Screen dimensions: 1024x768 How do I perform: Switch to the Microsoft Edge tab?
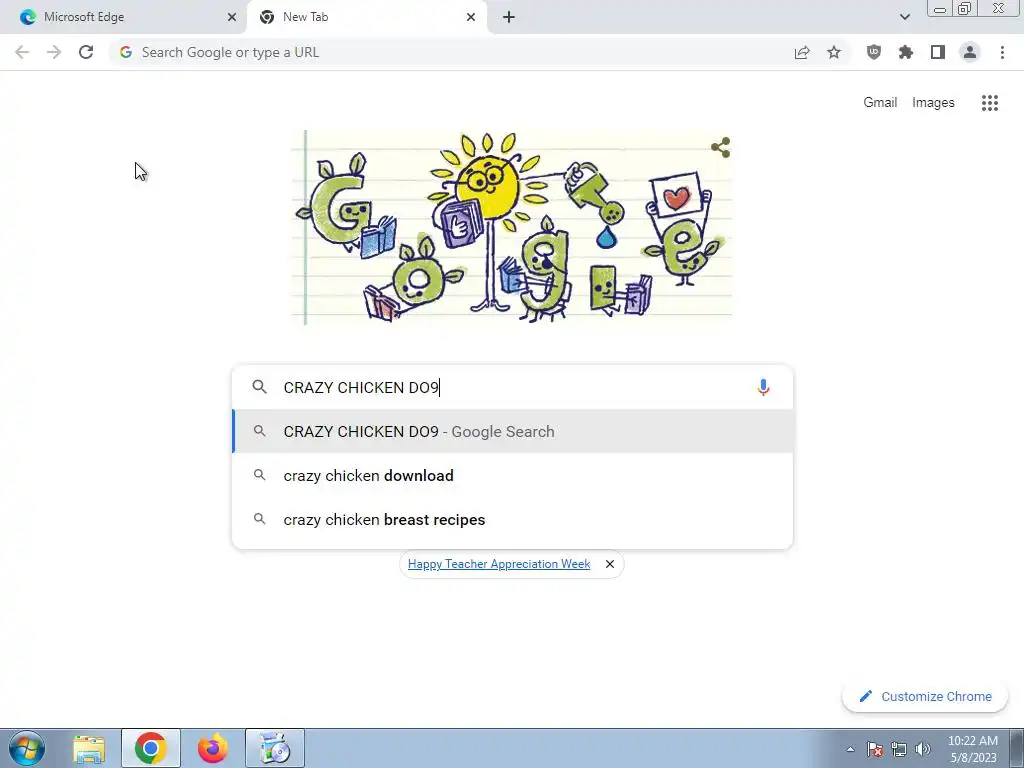pos(123,17)
